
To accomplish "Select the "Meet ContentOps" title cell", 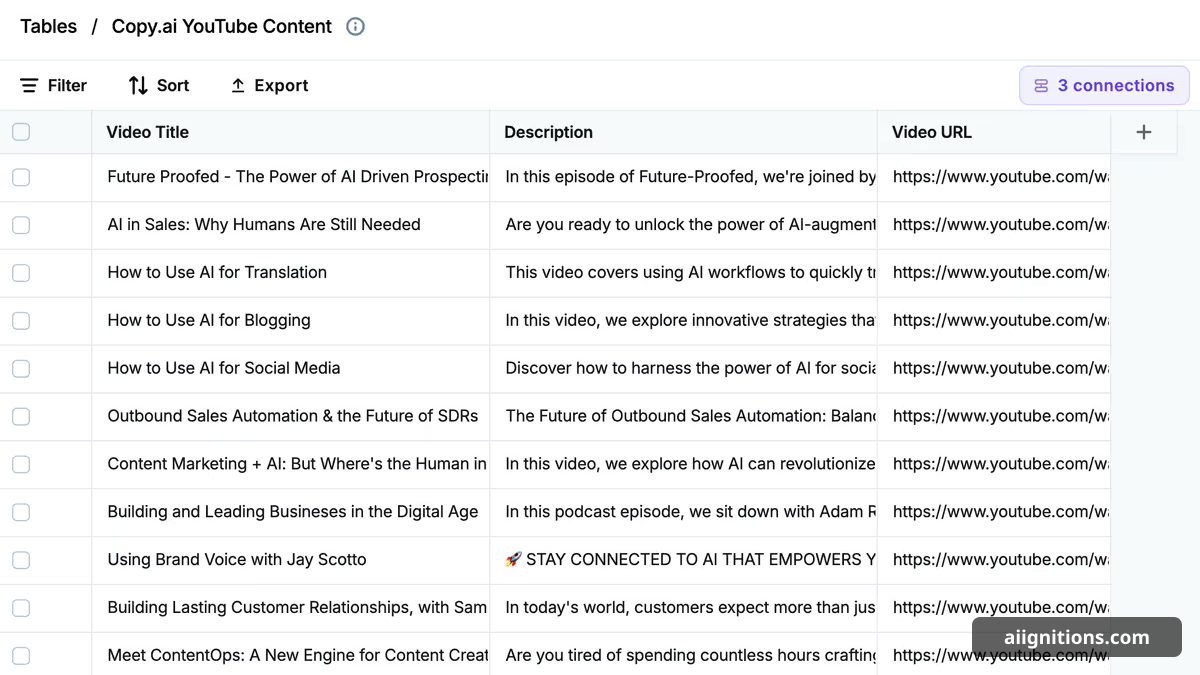I will [x=291, y=655].
